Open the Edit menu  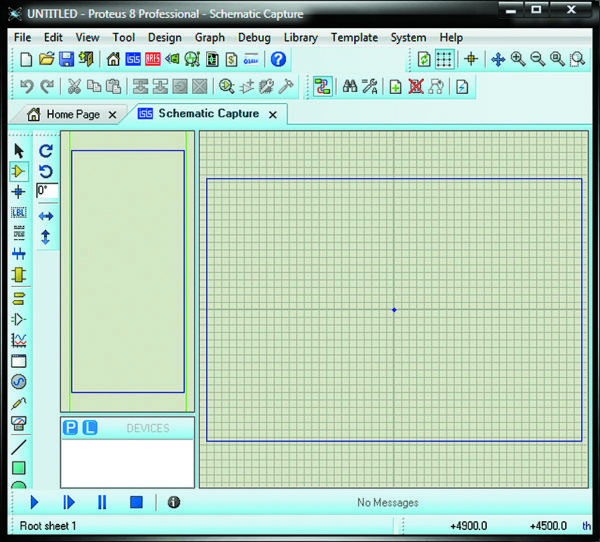[x=53, y=38]
